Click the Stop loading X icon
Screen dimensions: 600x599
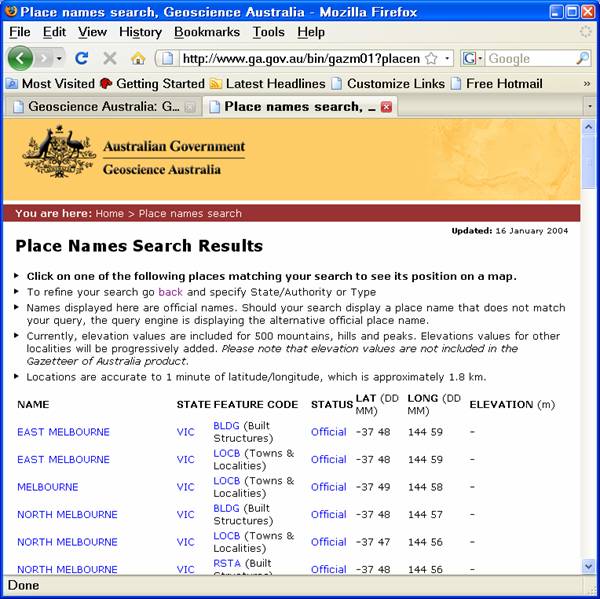tap(110, 59)
